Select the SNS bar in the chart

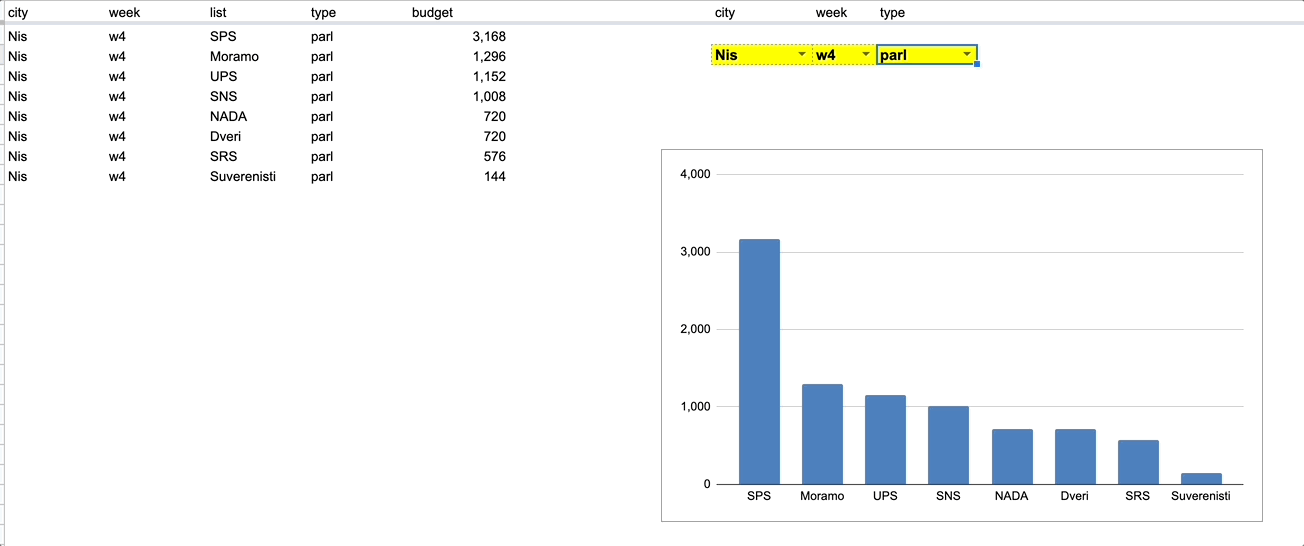(x=948, y=445)
